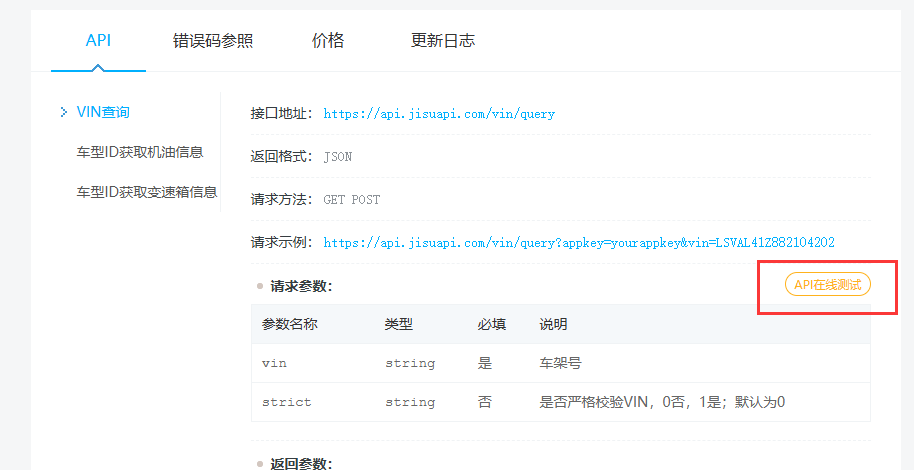Click the 请求方法 label
Image resolution: width=914 pixels, height=470 pixels.
(x=282, y=200)
